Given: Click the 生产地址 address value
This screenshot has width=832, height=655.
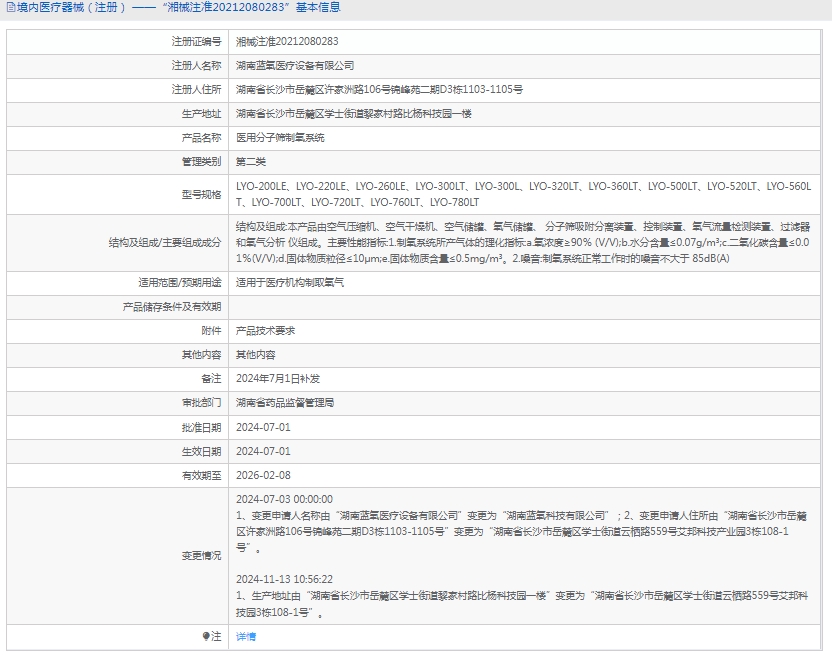Looking at the screenshot, I should tap(353, 114).
